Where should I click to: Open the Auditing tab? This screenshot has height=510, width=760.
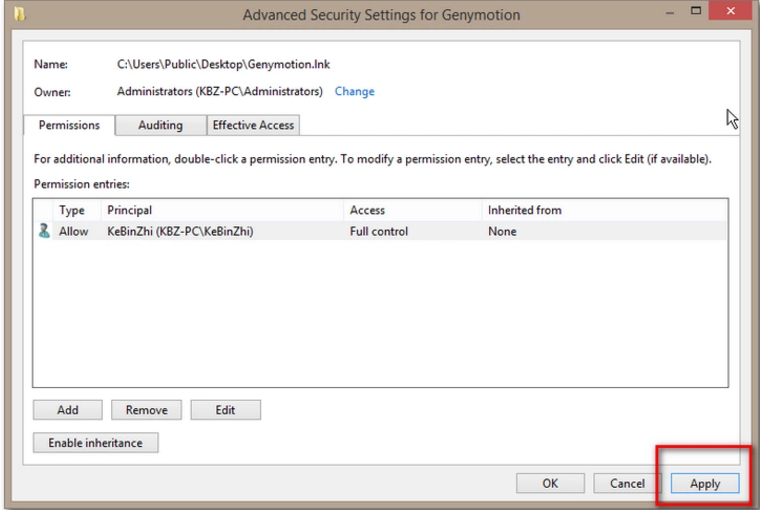tap(160, 125)
